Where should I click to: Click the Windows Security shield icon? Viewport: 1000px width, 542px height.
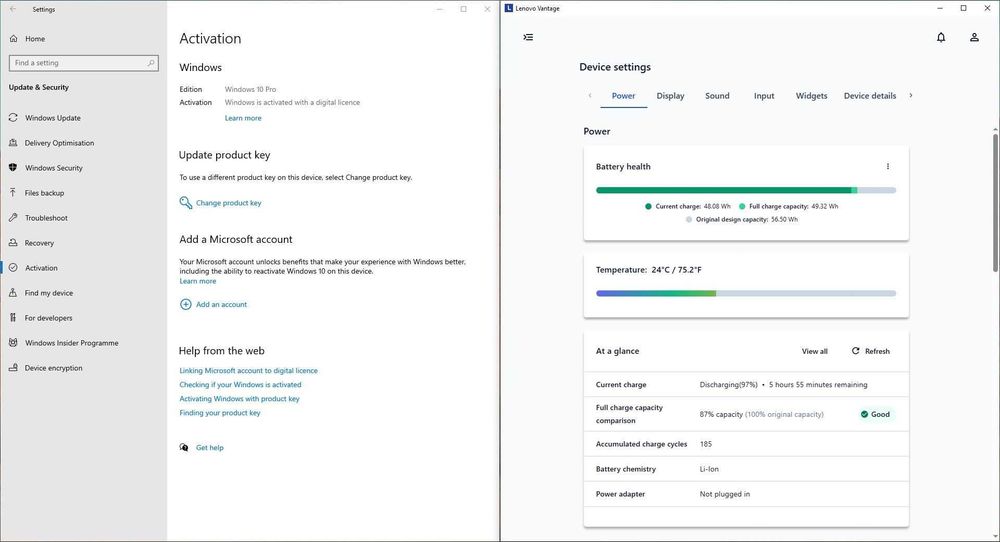coord(13,168)
